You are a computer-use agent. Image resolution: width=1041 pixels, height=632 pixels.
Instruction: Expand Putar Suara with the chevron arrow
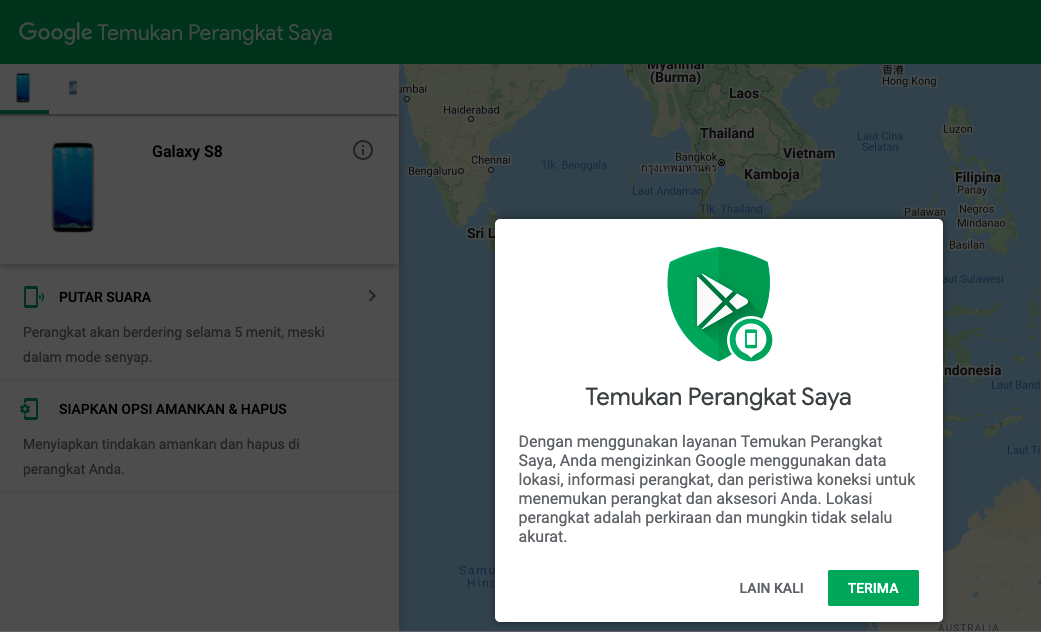(372, 296)
